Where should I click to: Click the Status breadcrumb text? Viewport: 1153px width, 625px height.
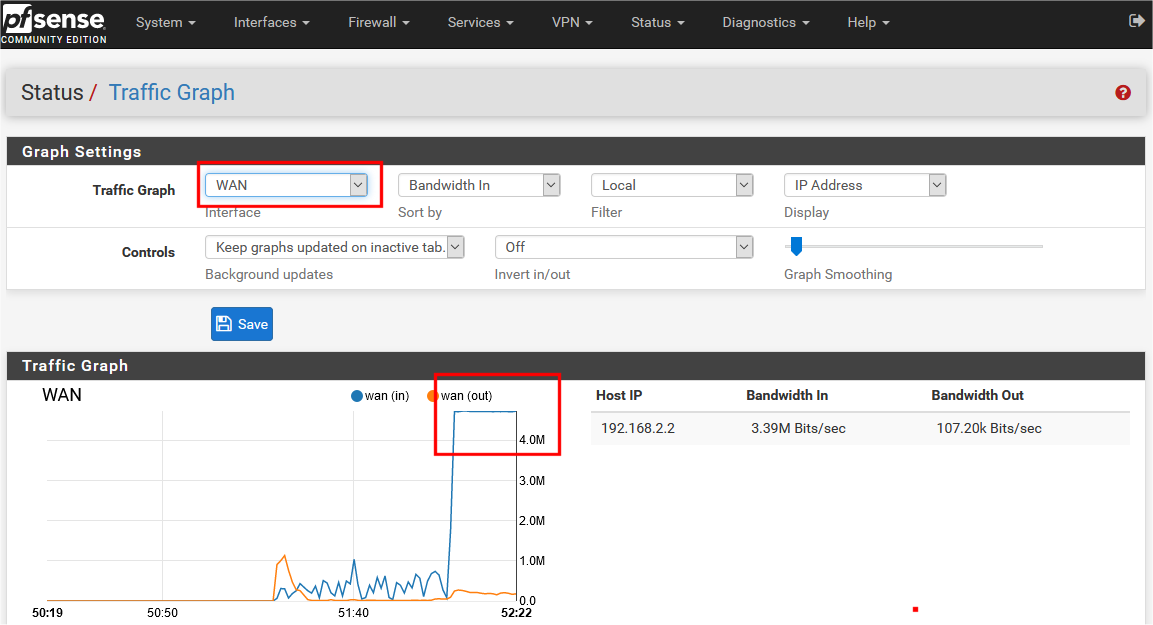(52, 93)
